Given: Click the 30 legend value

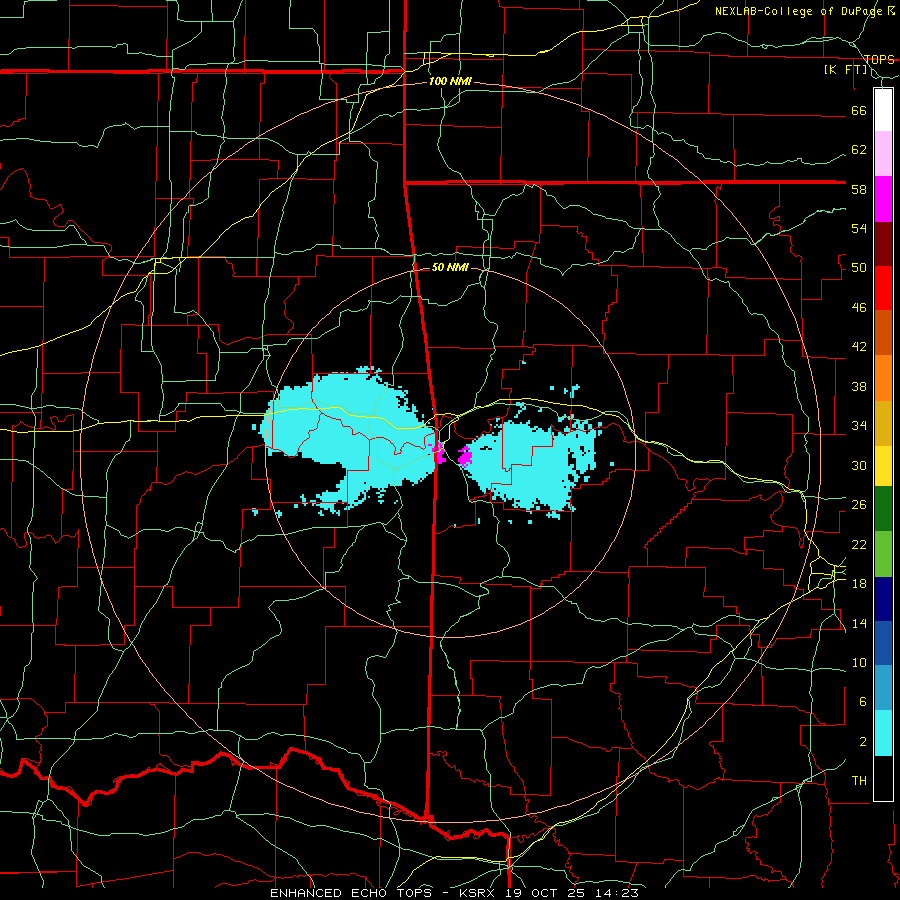Looking at the screenshot, I should (859, 465).
